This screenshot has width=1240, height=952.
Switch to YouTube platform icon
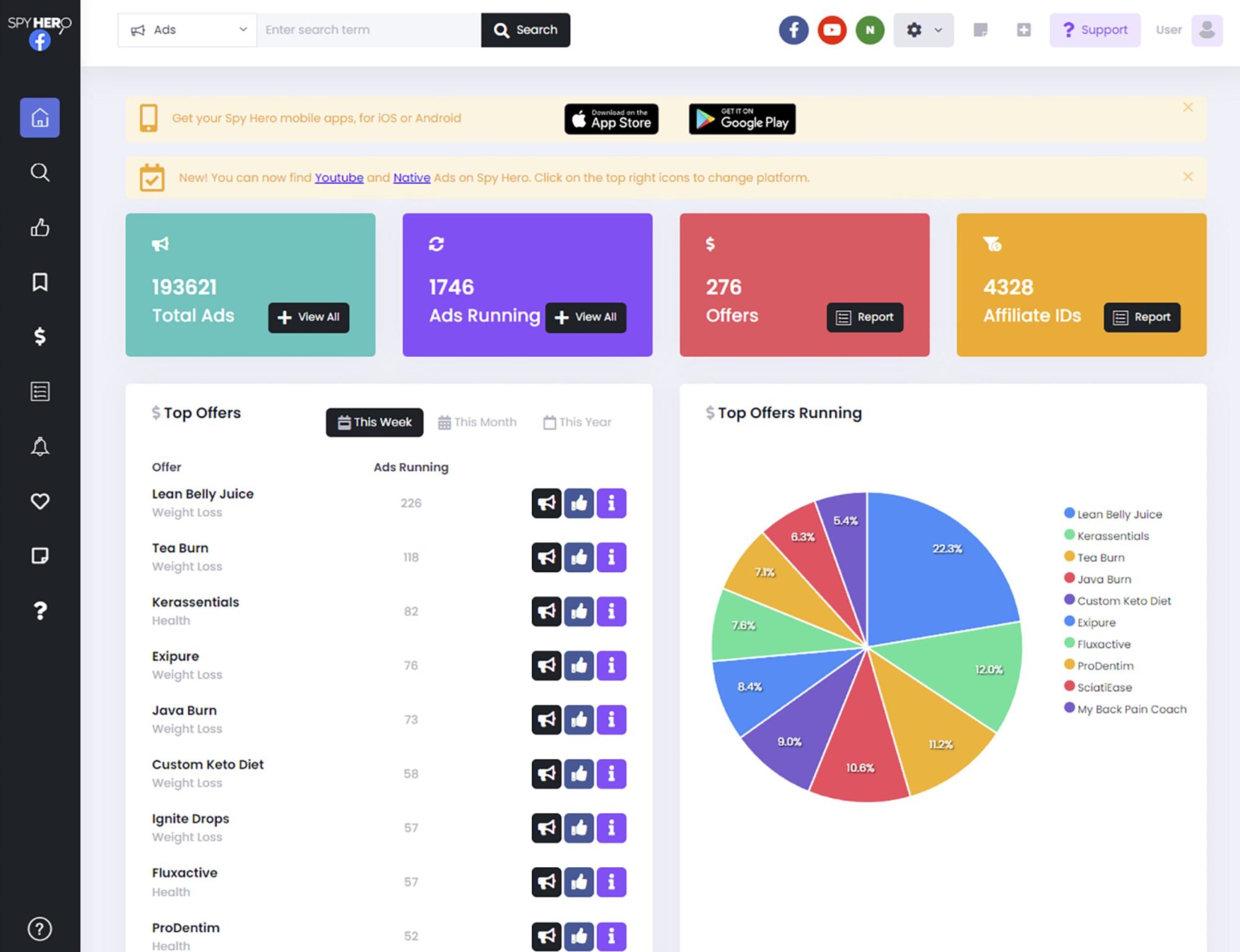[x=831, y=30]
